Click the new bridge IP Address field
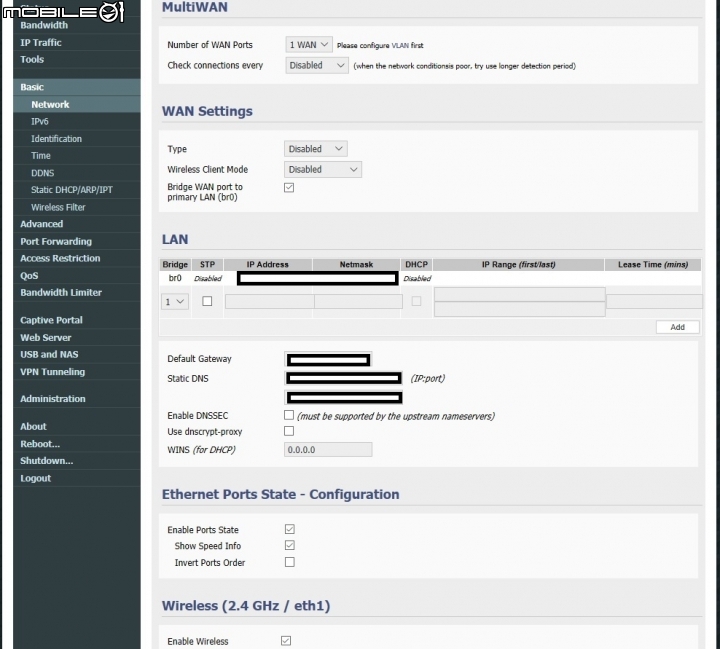Viewport: 720px width, 649px height. coord(270,301)
